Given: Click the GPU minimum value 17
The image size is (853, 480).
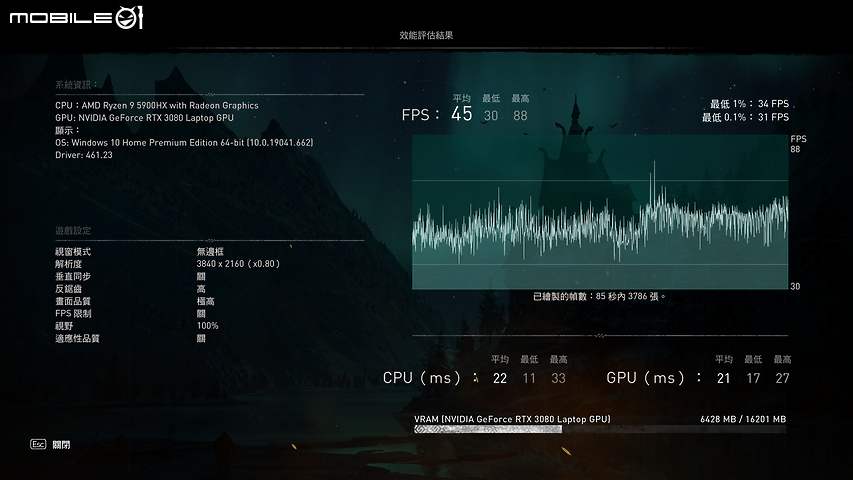Looking at the screenshot, I should (x=753, y=378).
